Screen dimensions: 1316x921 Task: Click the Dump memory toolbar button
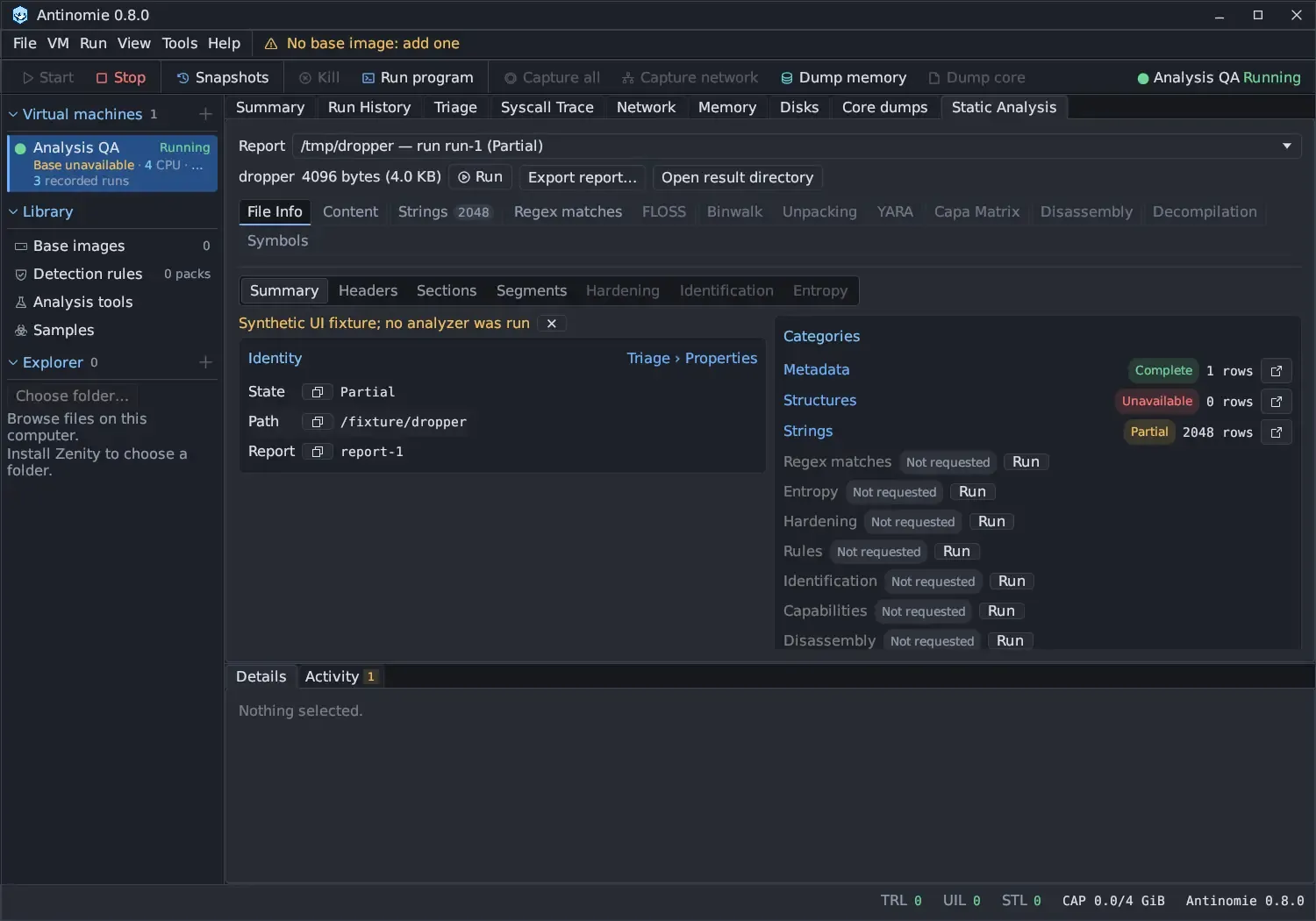843,77
